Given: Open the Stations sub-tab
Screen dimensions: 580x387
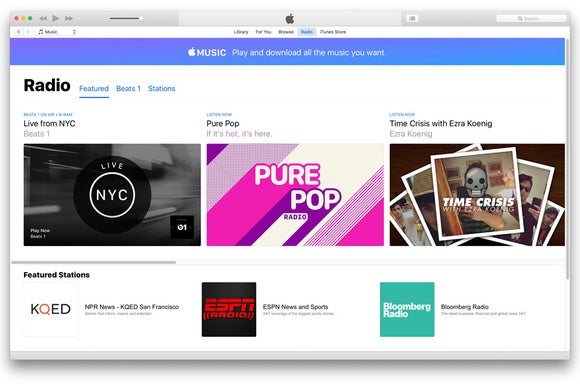Looking at the screenshot, I should [x=162, y=89].
